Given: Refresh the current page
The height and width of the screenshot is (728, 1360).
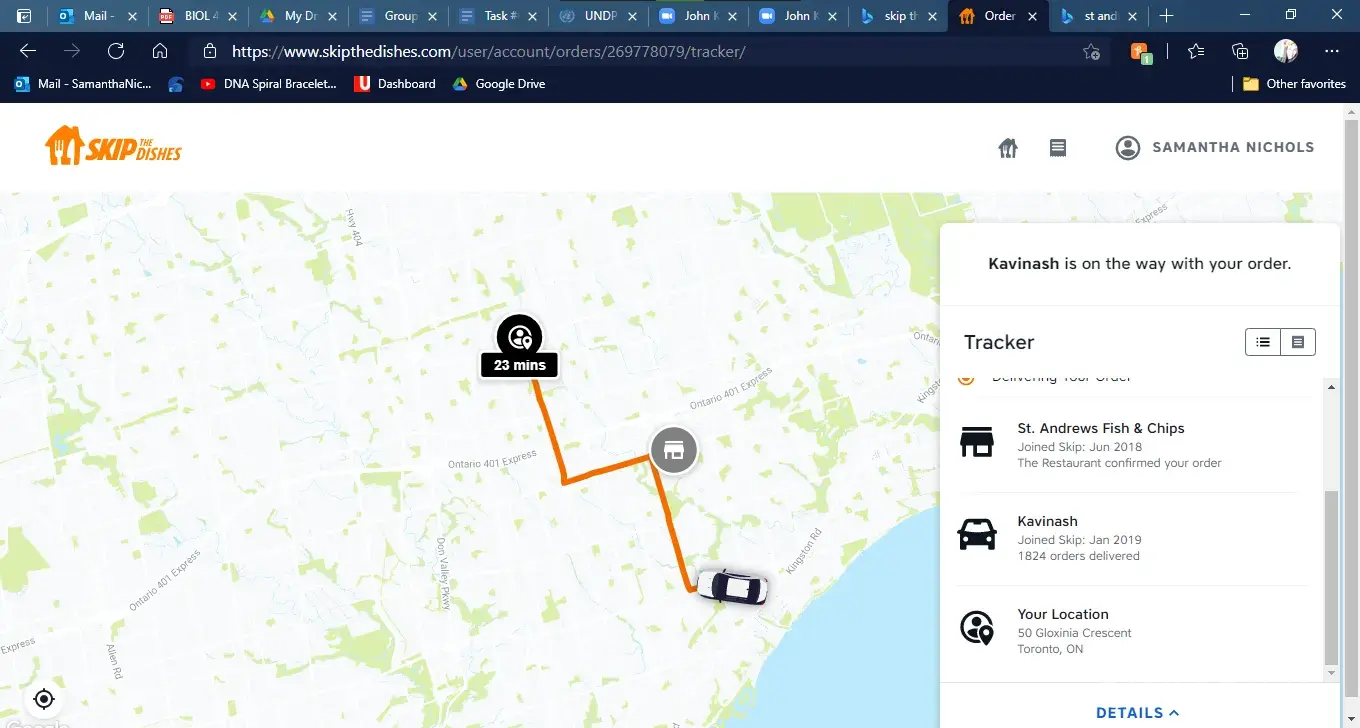Looking at the screenshot, I should 116,52.
